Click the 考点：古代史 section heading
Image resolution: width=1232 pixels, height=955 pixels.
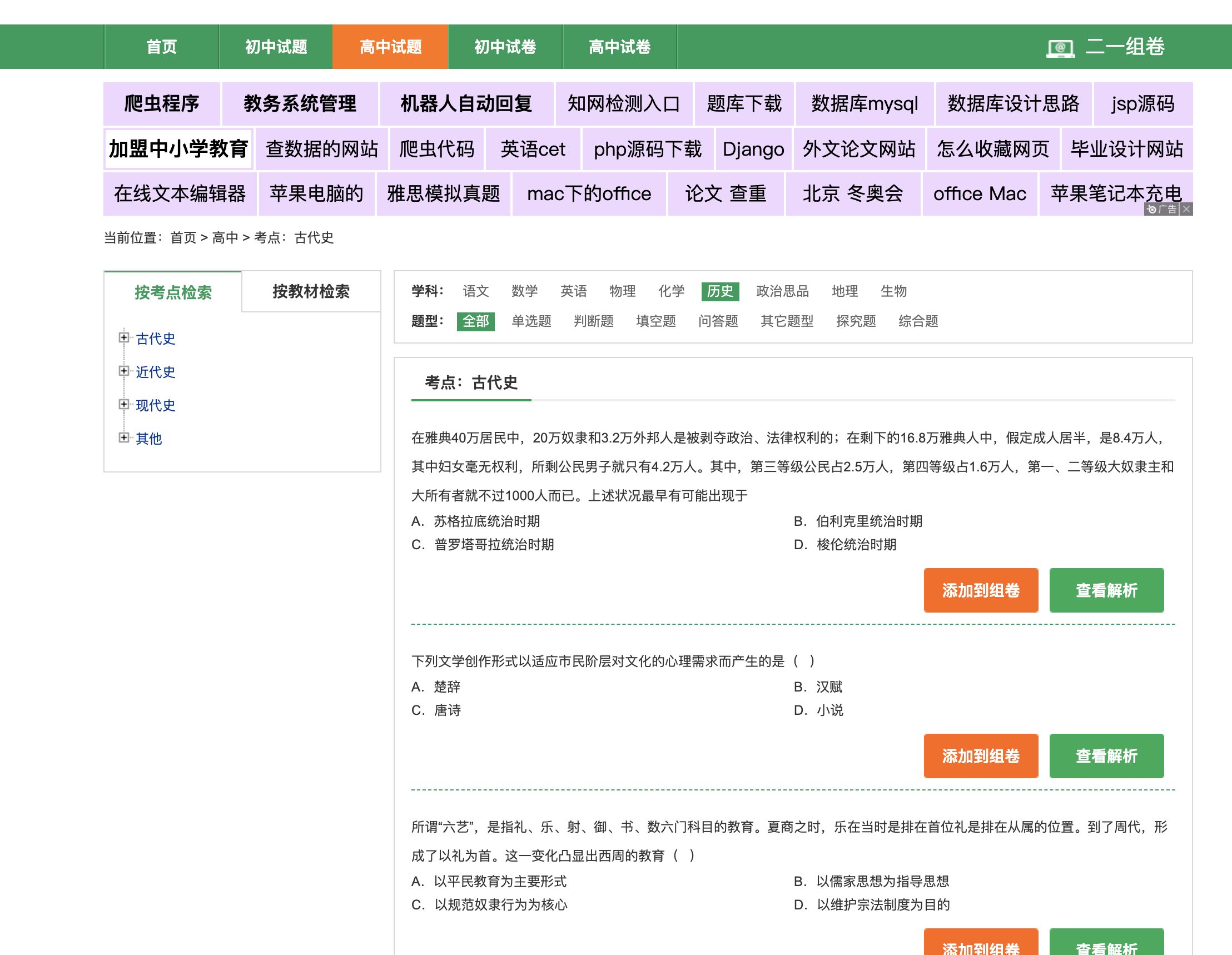coord(471,382)
